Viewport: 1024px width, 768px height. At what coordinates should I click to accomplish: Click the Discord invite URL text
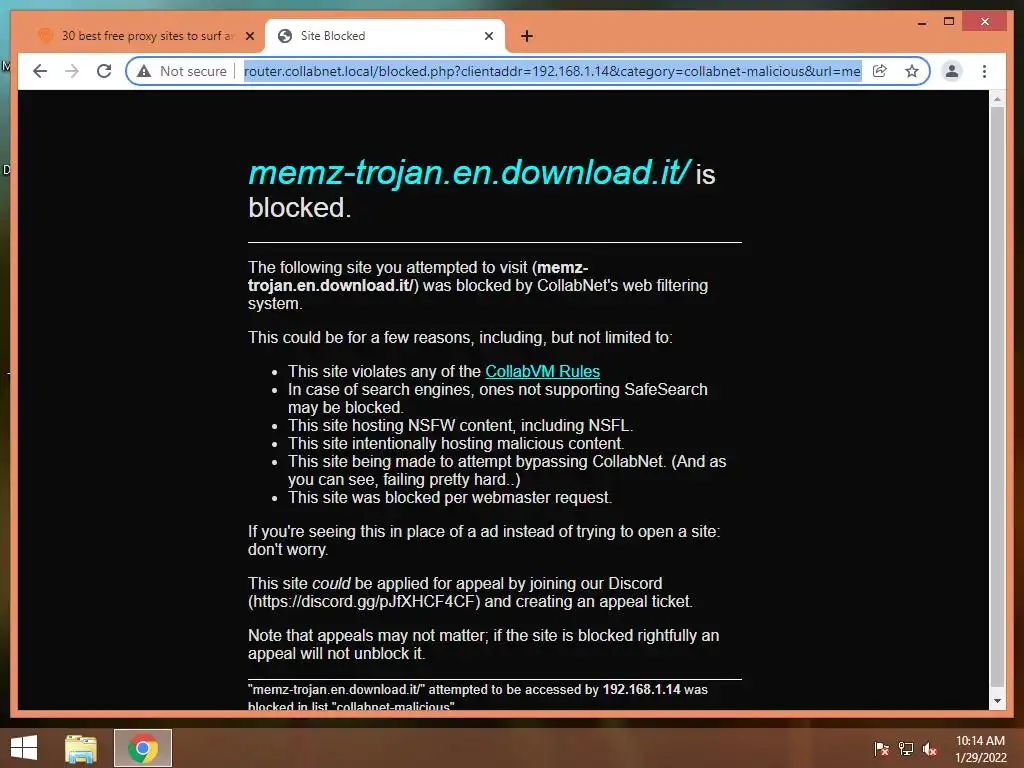(x=366, y=601)
